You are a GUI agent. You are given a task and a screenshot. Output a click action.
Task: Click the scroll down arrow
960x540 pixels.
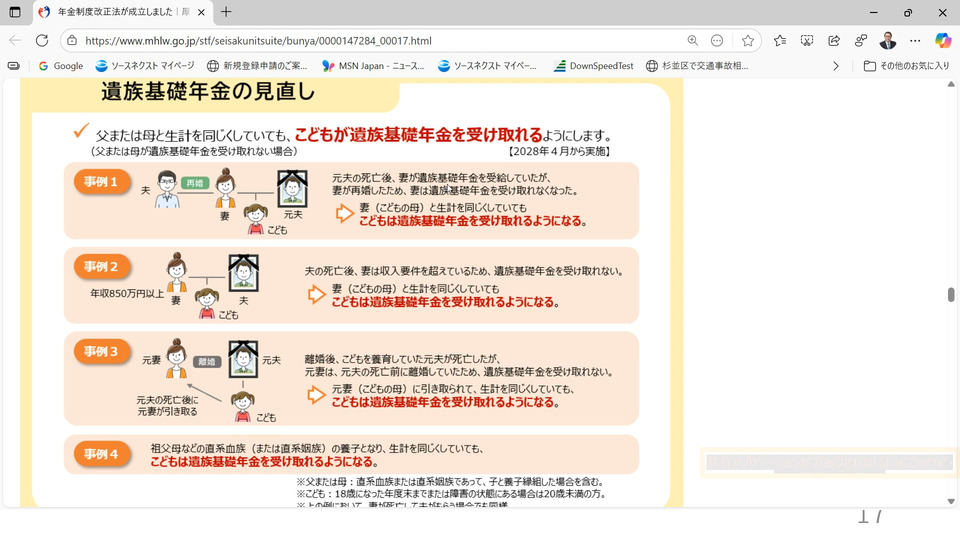pos(951,501)
